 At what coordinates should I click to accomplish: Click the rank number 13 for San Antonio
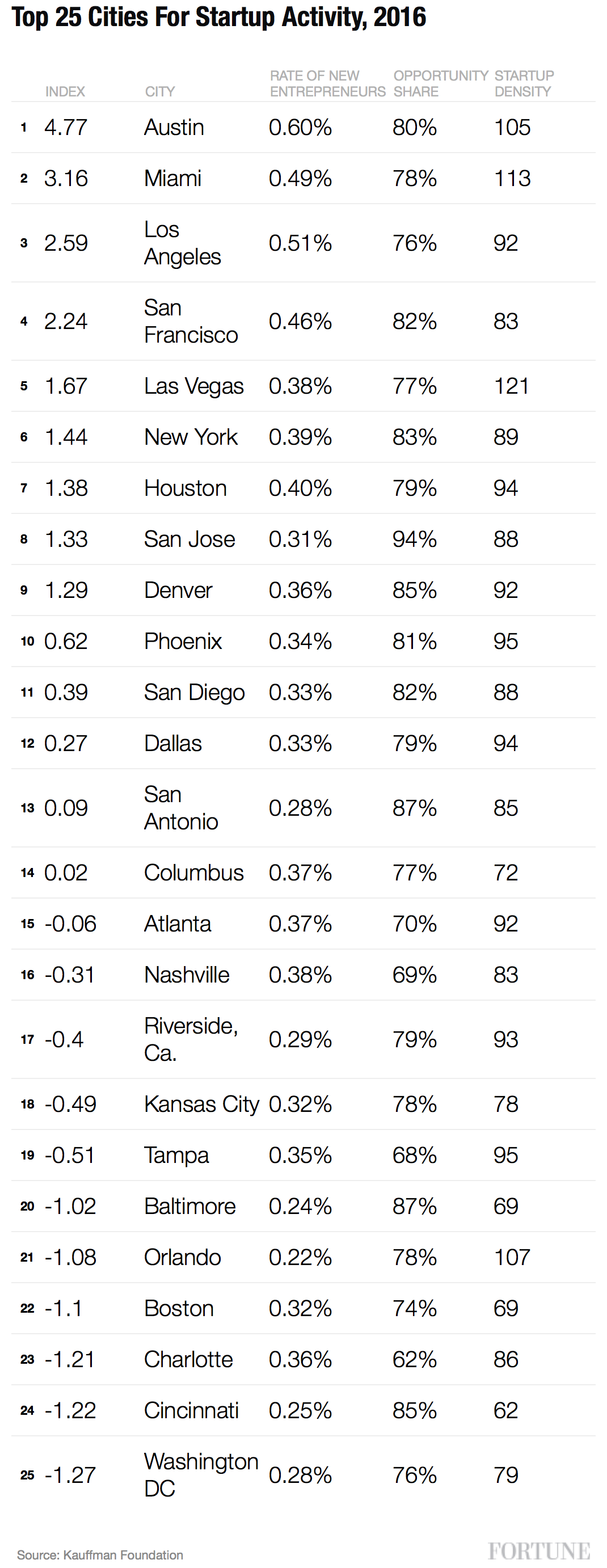tap(27, 808)
